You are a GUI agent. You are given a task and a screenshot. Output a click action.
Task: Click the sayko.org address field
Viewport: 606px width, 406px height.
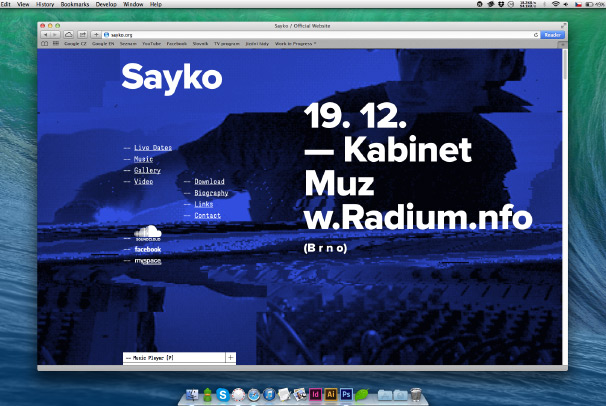300,34
